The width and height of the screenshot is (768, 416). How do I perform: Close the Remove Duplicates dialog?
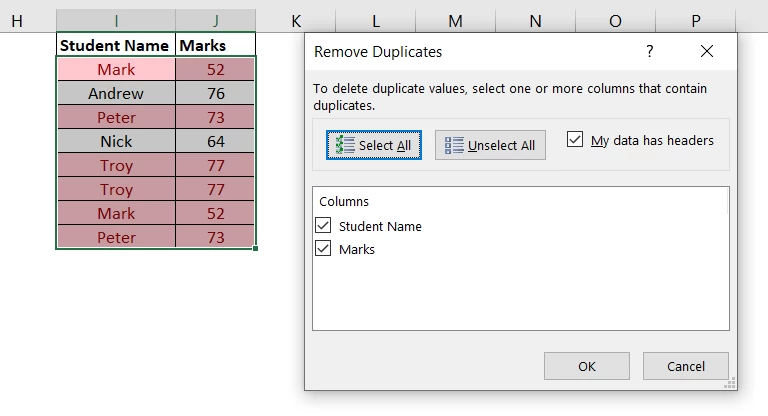click(707, 51)
